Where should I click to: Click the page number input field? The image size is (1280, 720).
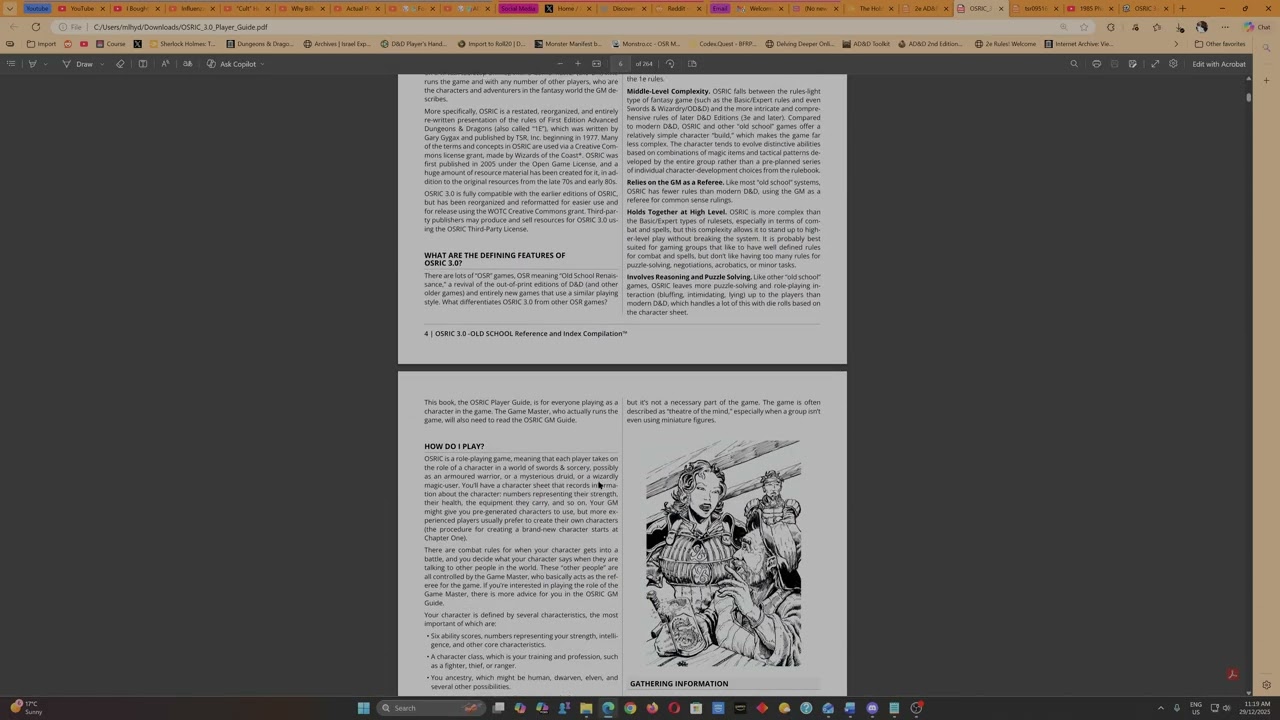620,64
